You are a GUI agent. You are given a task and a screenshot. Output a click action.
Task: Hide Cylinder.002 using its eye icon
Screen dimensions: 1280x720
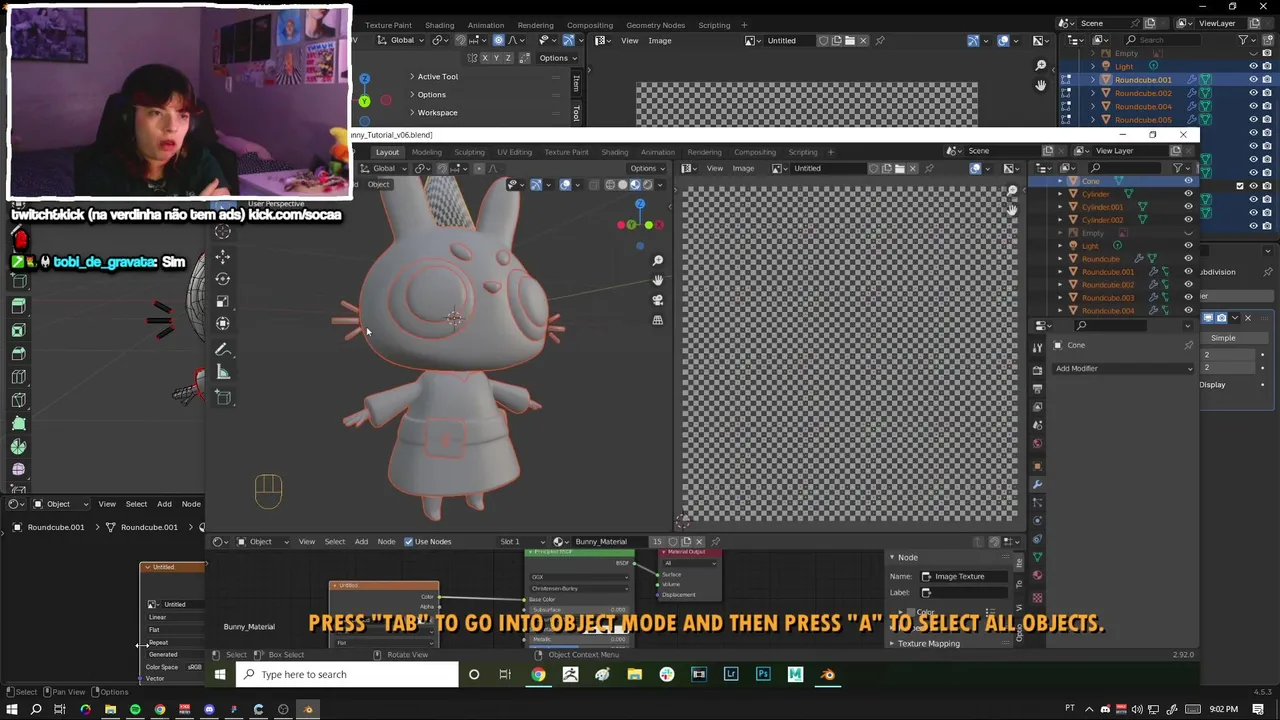(x=1188, y=220)
